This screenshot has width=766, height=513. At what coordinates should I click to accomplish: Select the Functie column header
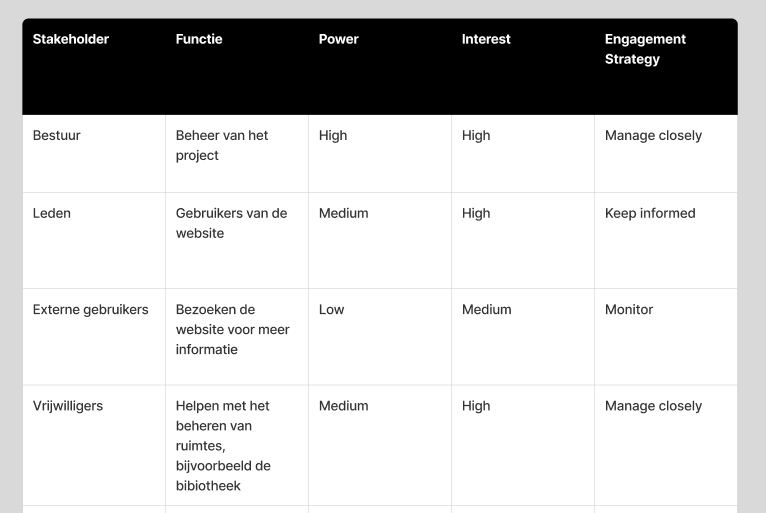pyautogui.click(x=199, y=40)
